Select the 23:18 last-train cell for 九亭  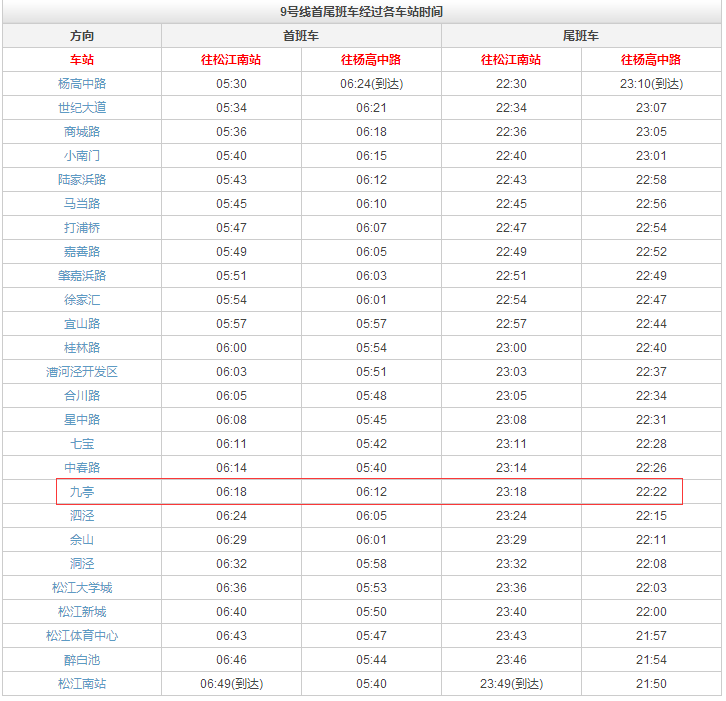pos(511,492)
